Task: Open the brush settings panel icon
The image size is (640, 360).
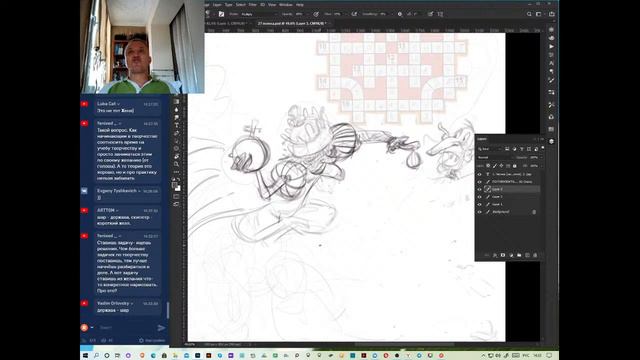Action: [221, 14]
